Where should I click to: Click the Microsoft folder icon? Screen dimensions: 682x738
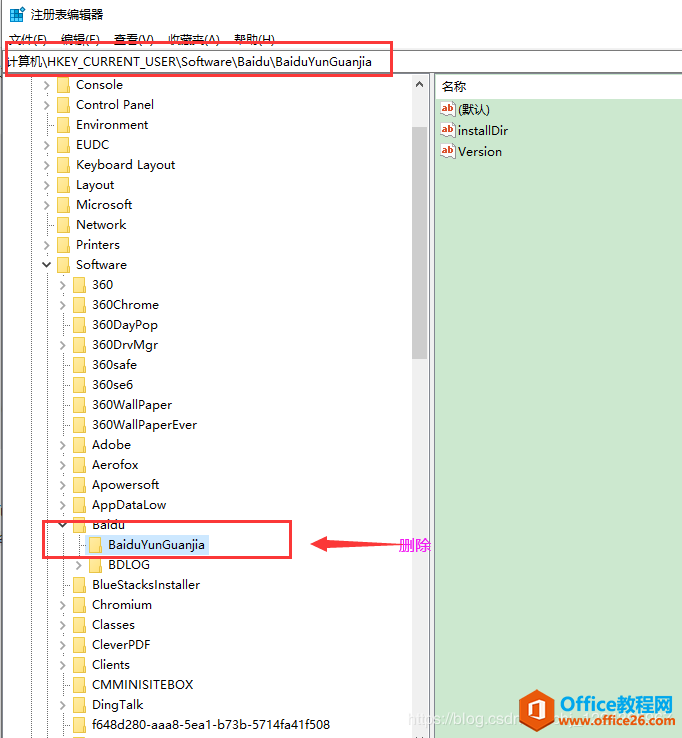pos(64,205)
